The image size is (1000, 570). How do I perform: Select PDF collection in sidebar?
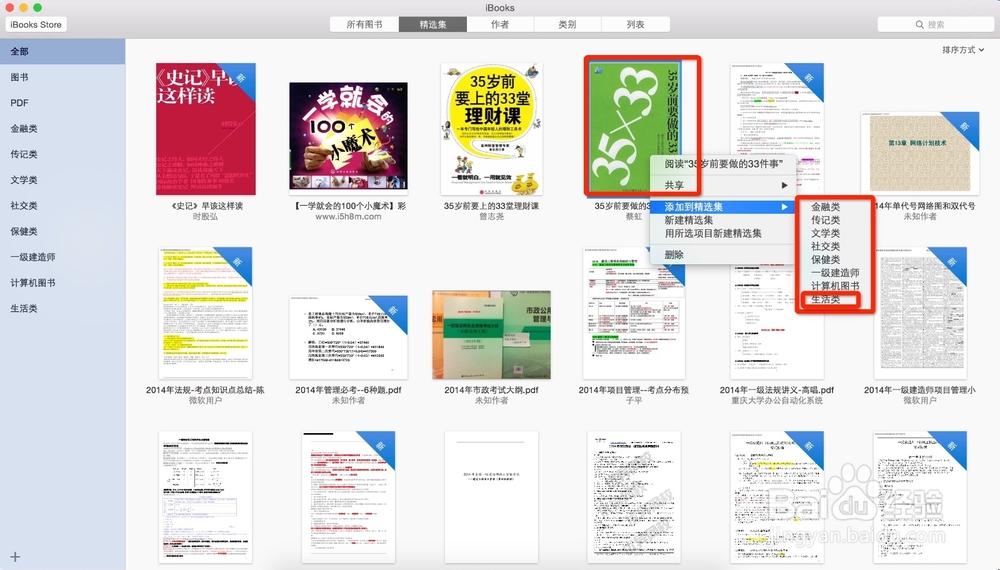62,103
